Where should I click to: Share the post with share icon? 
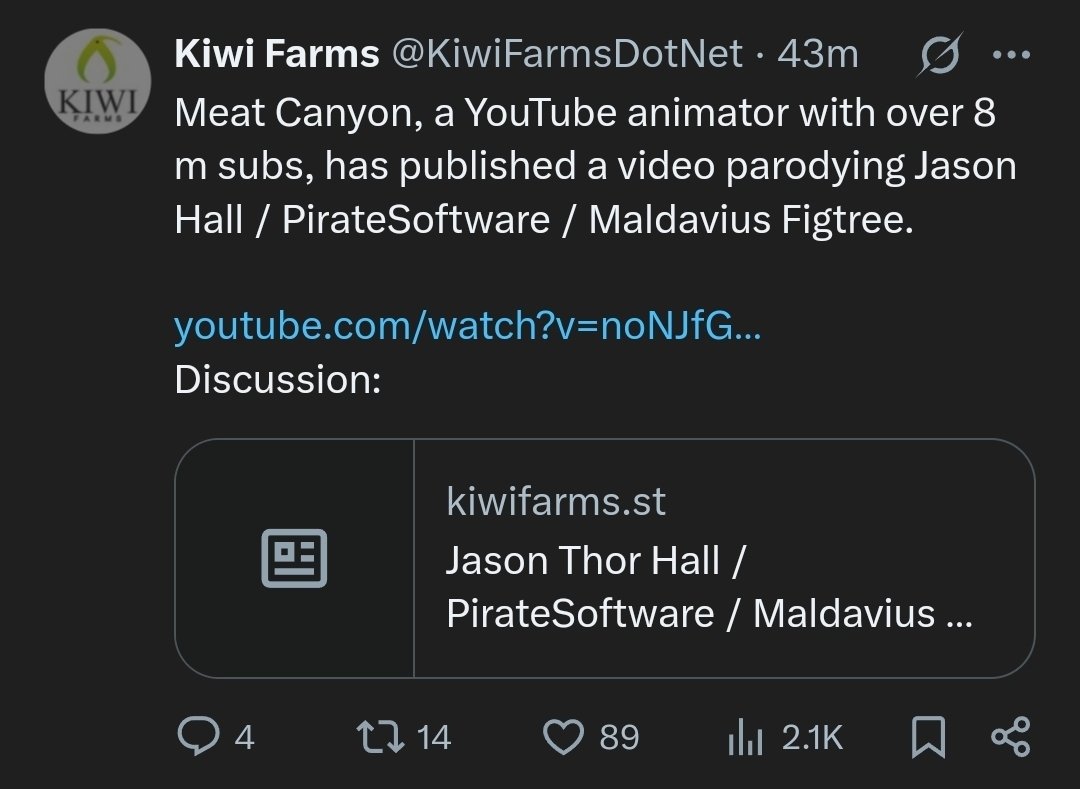point(1010,737)
